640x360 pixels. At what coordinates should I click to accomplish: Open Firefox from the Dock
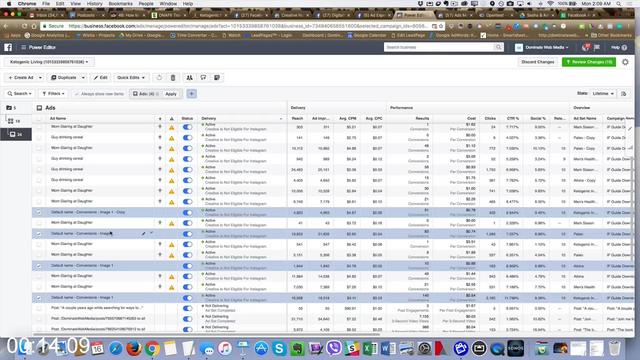(x=133, y=349)
